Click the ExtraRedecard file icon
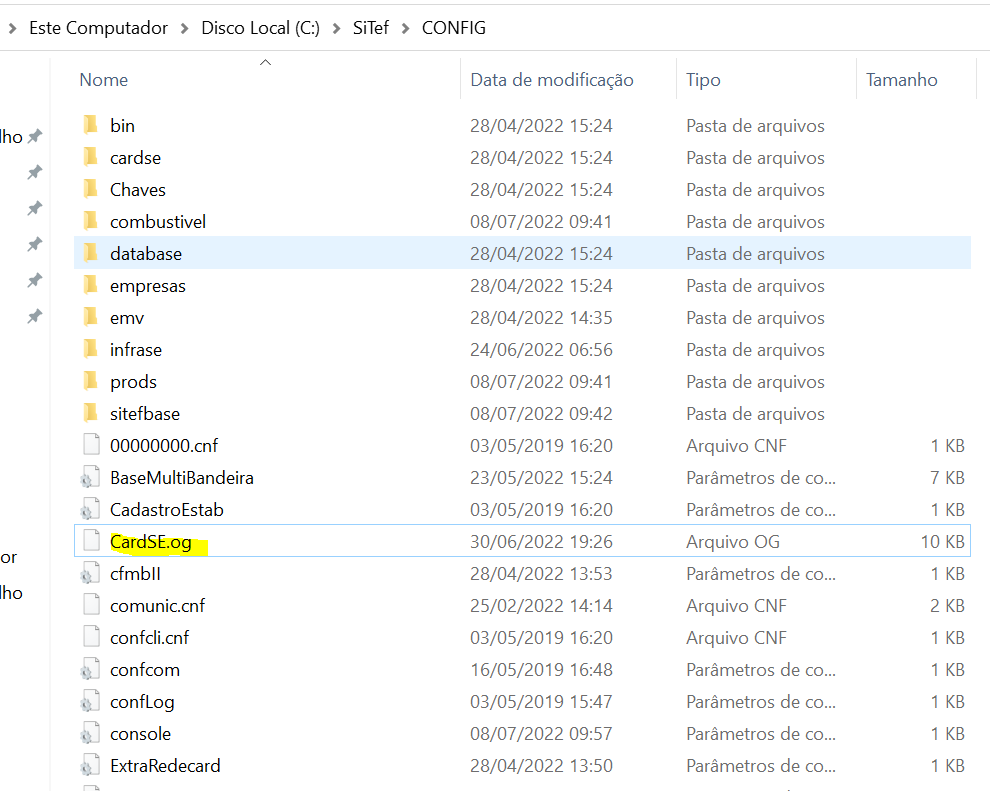Image resolution: width=990 pixels, height=791 pixels. coord(90,765)
